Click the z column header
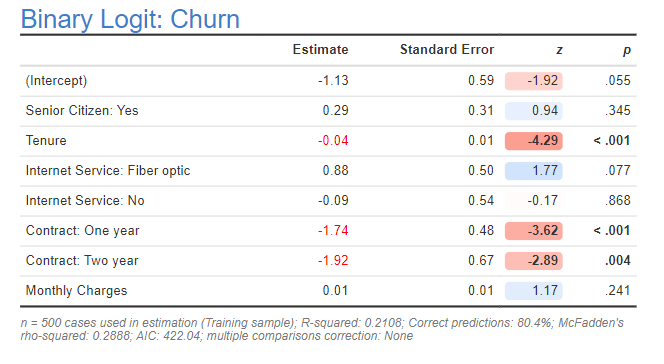Screen dimensions: 664x364 point(559,50)
